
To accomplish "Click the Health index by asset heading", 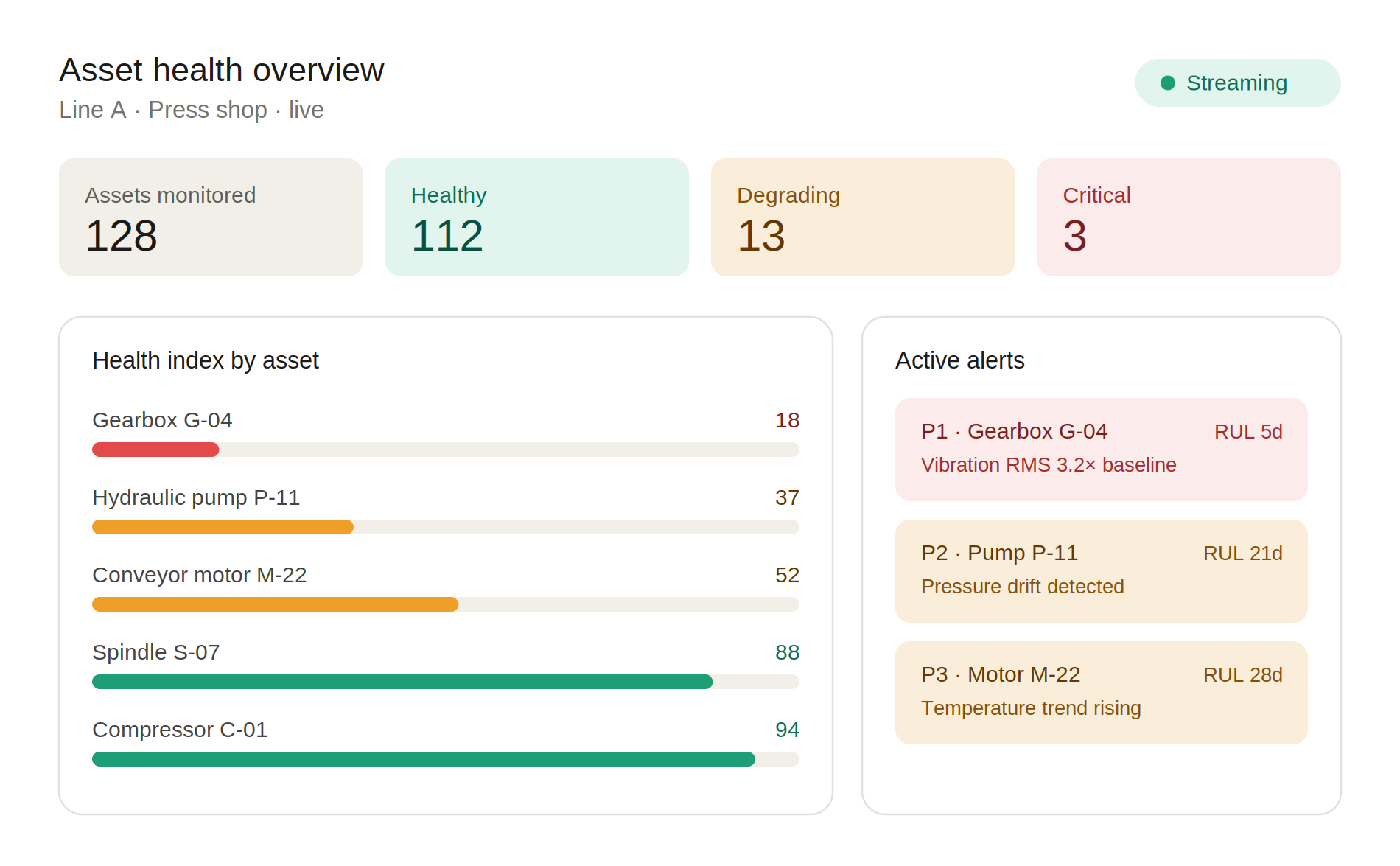I will 206,360.
